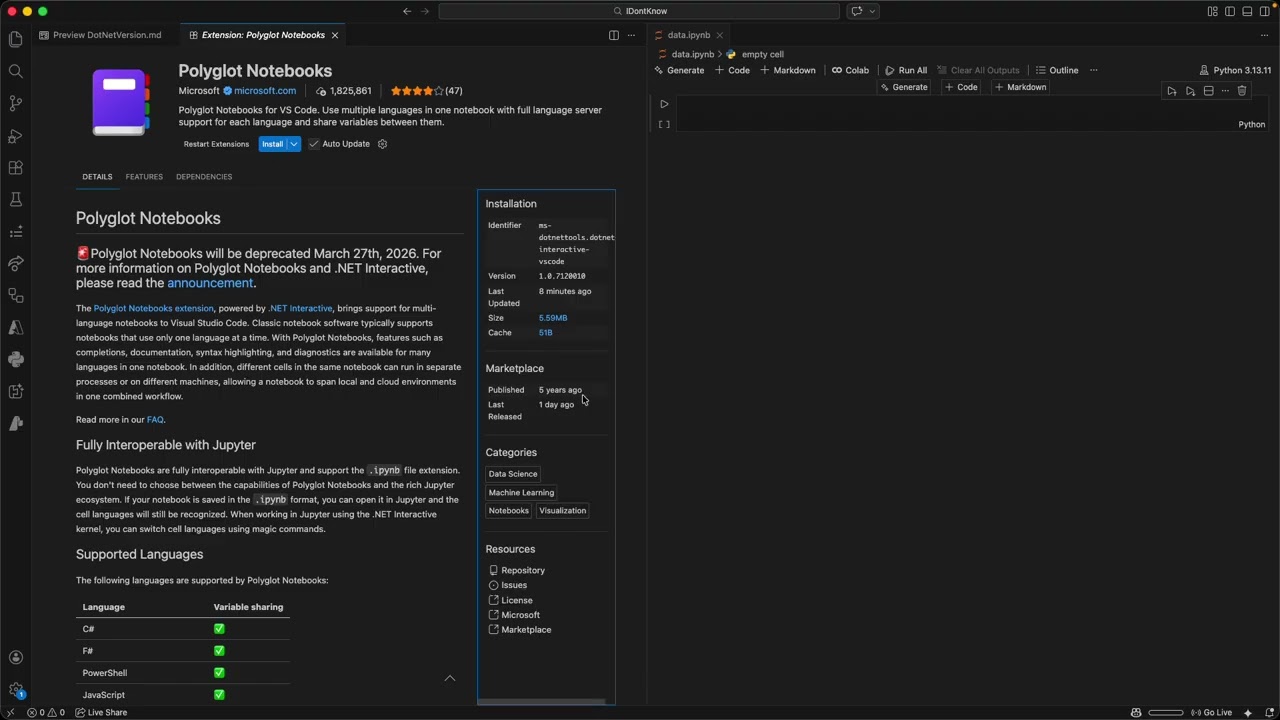Go back with the title bar arrow

tap(407, 11)
